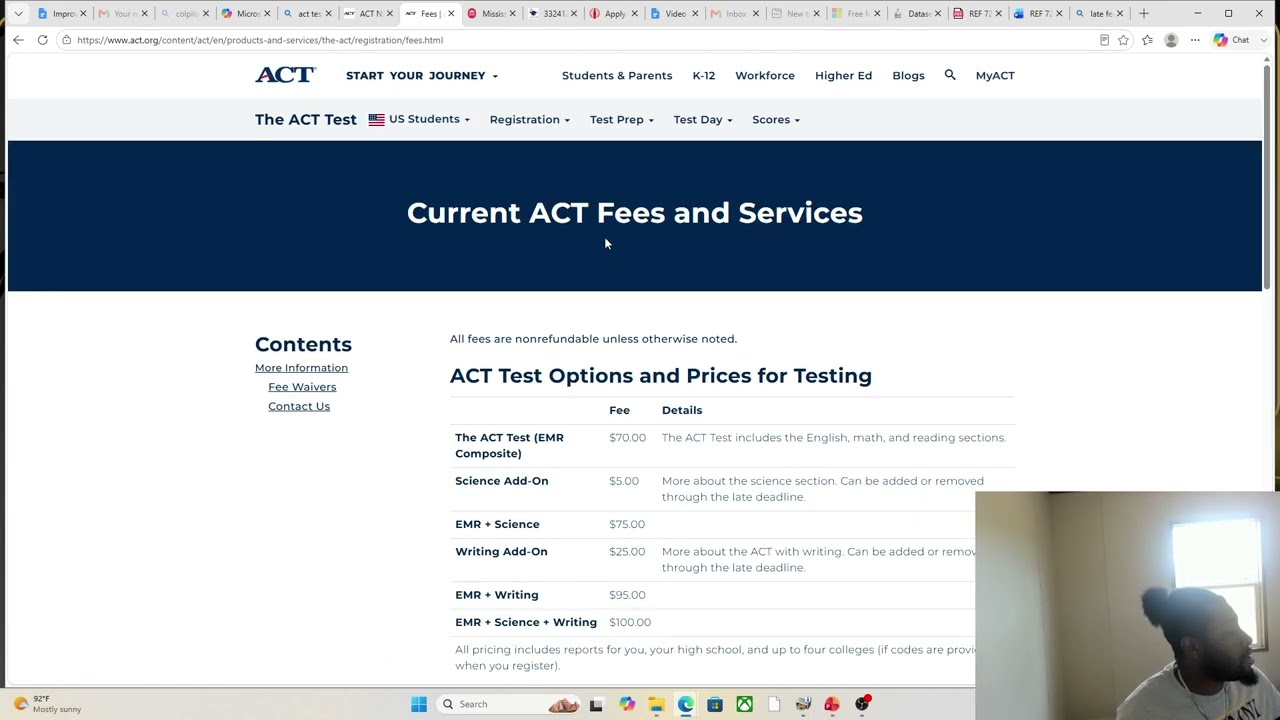Viewport: 1280px width, 720px height.
Task: Close the Fees tab with its X
Action: click(x=451, y=13)
